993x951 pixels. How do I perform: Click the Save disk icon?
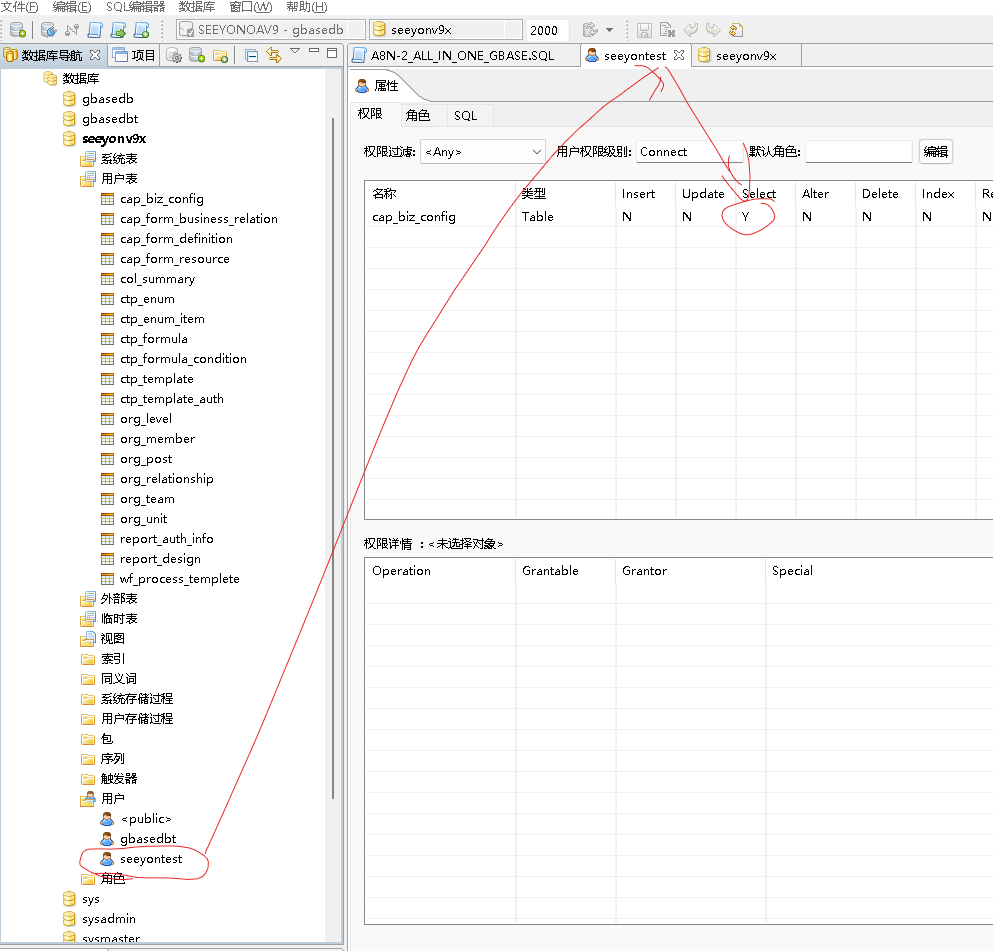(x=644, y=30)
